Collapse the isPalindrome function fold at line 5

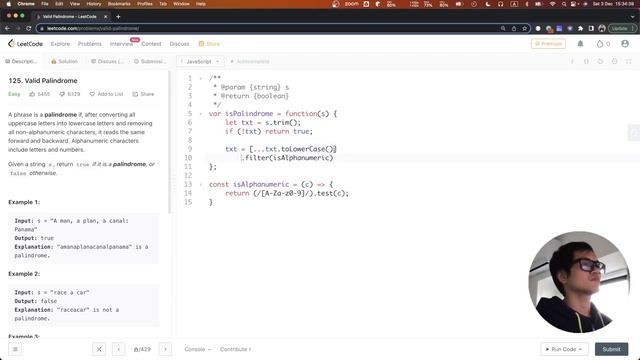pyautogui.click(x=200, y=114)
